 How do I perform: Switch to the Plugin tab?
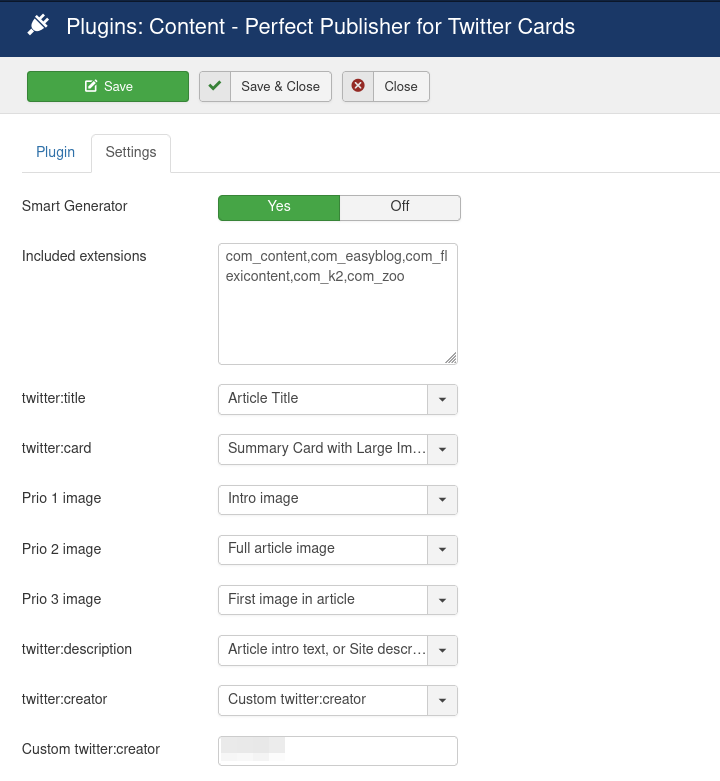pos(55,152)
